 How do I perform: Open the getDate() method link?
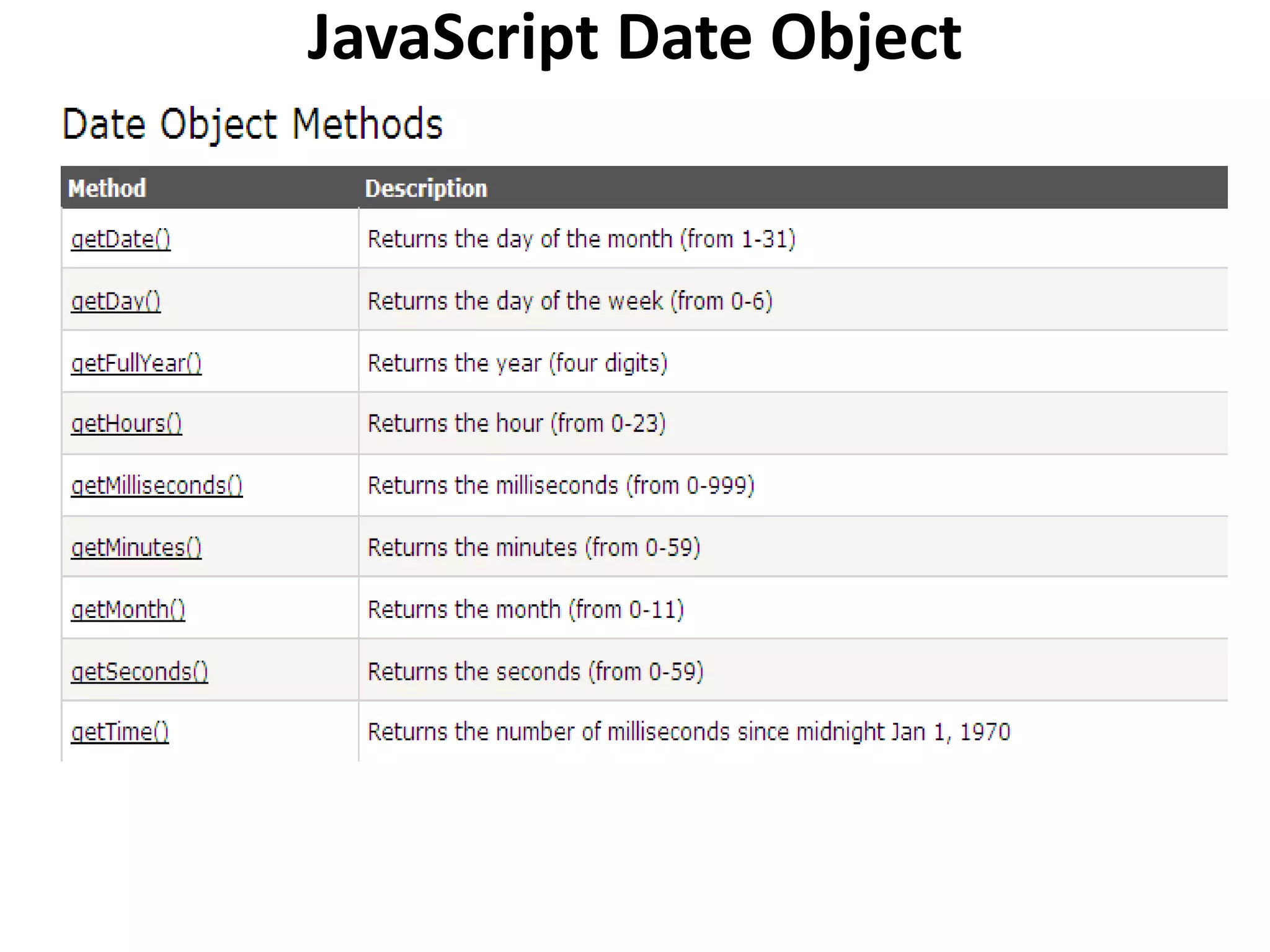click(x=120, y=239)
